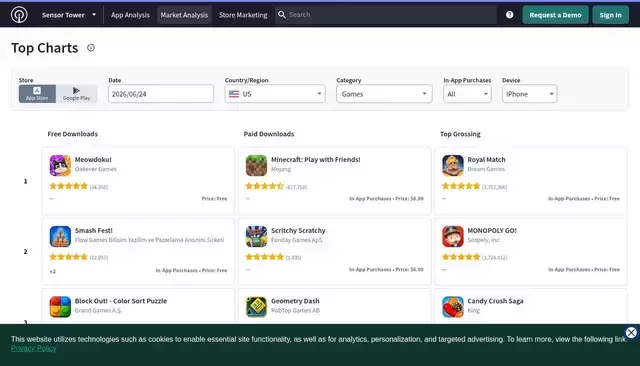Viewport: 640px width, 366px height.
Task: Click the MONOPOLY GO! app icon
Action: click(453, 236)
